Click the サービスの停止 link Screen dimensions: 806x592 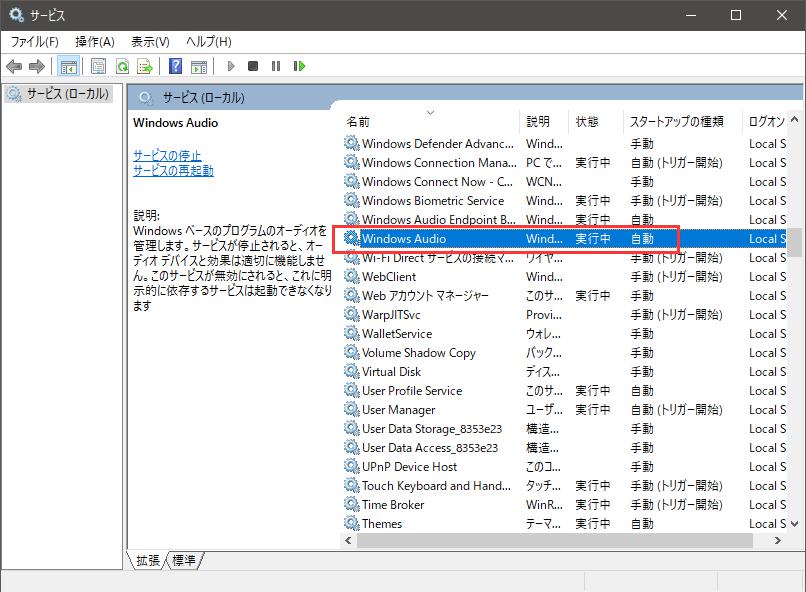pos(167,155)
